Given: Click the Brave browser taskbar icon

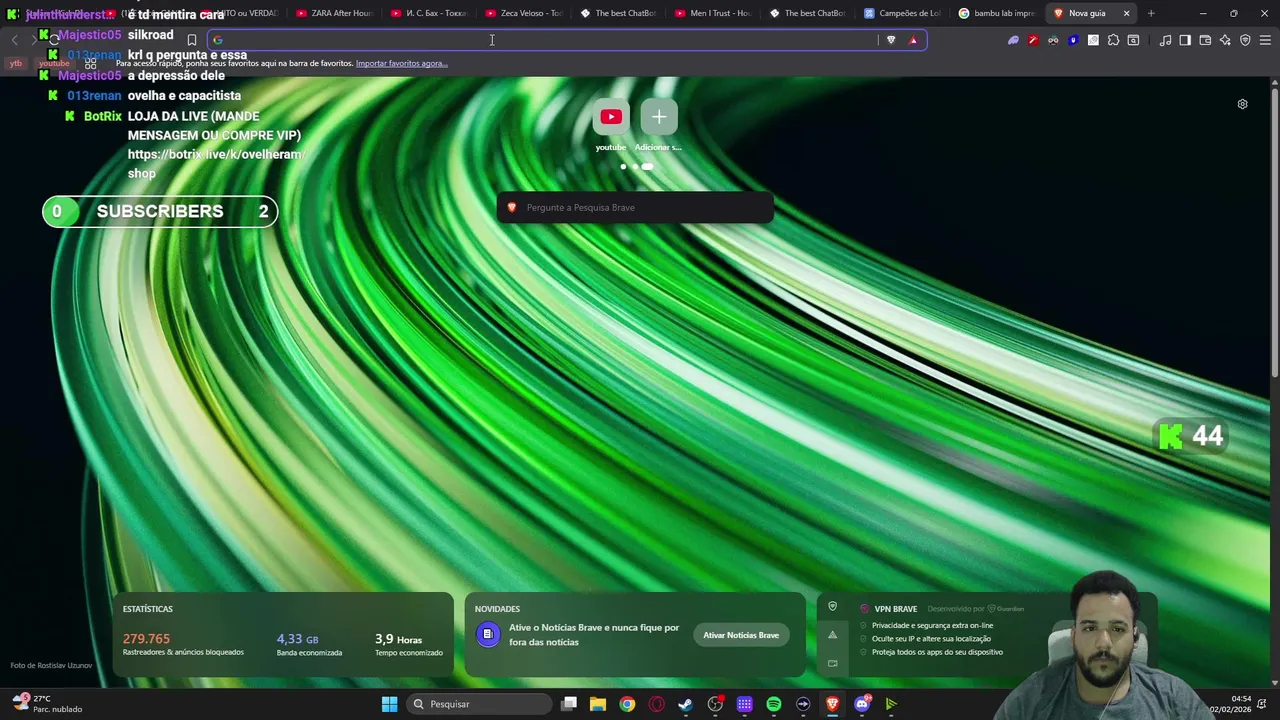Looking at the screenshot, I should click(x=832, y=704).
